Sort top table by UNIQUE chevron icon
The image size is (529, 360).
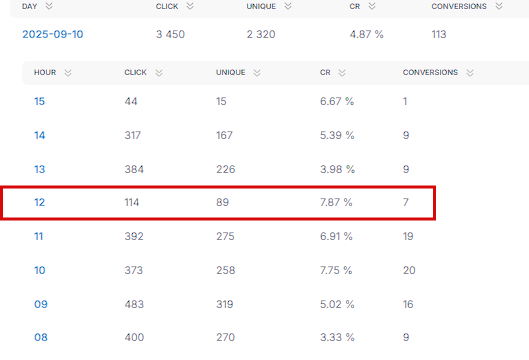tap(288, 6)
